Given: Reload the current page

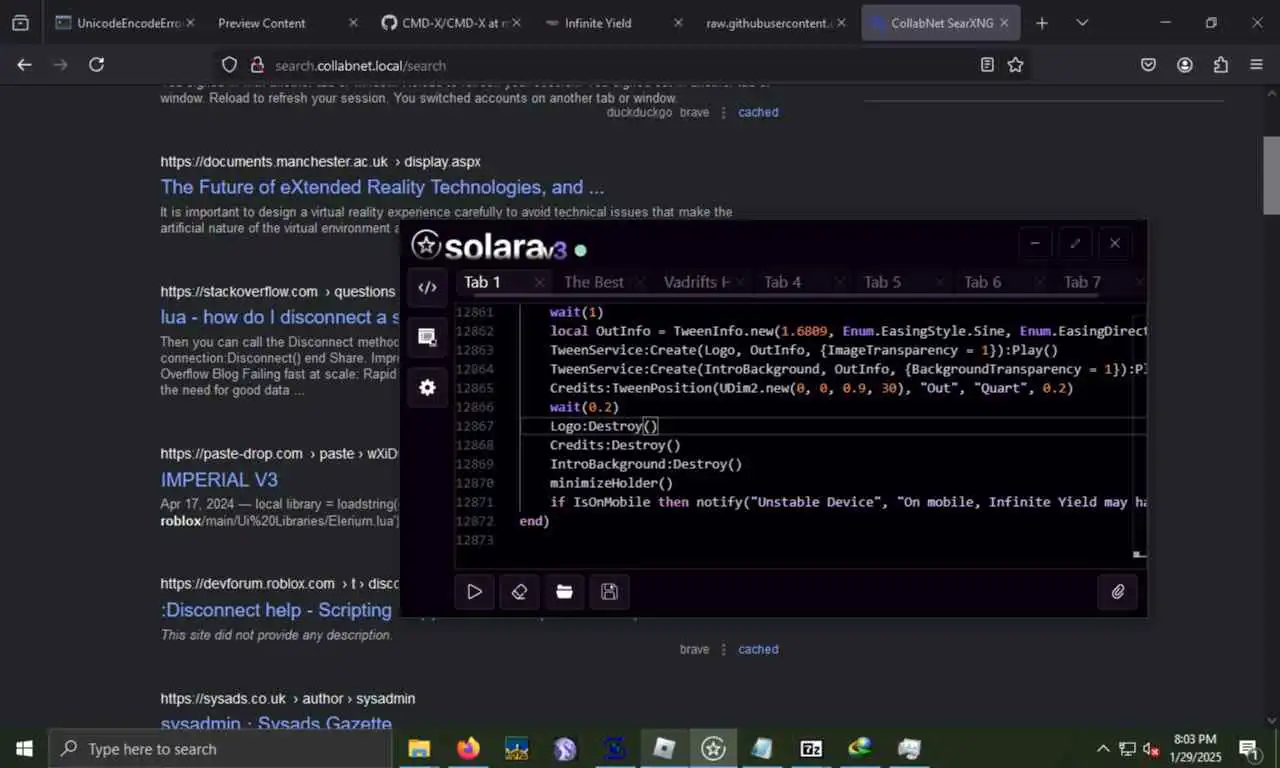Looking at the screenshot, I should pos(96,65).
